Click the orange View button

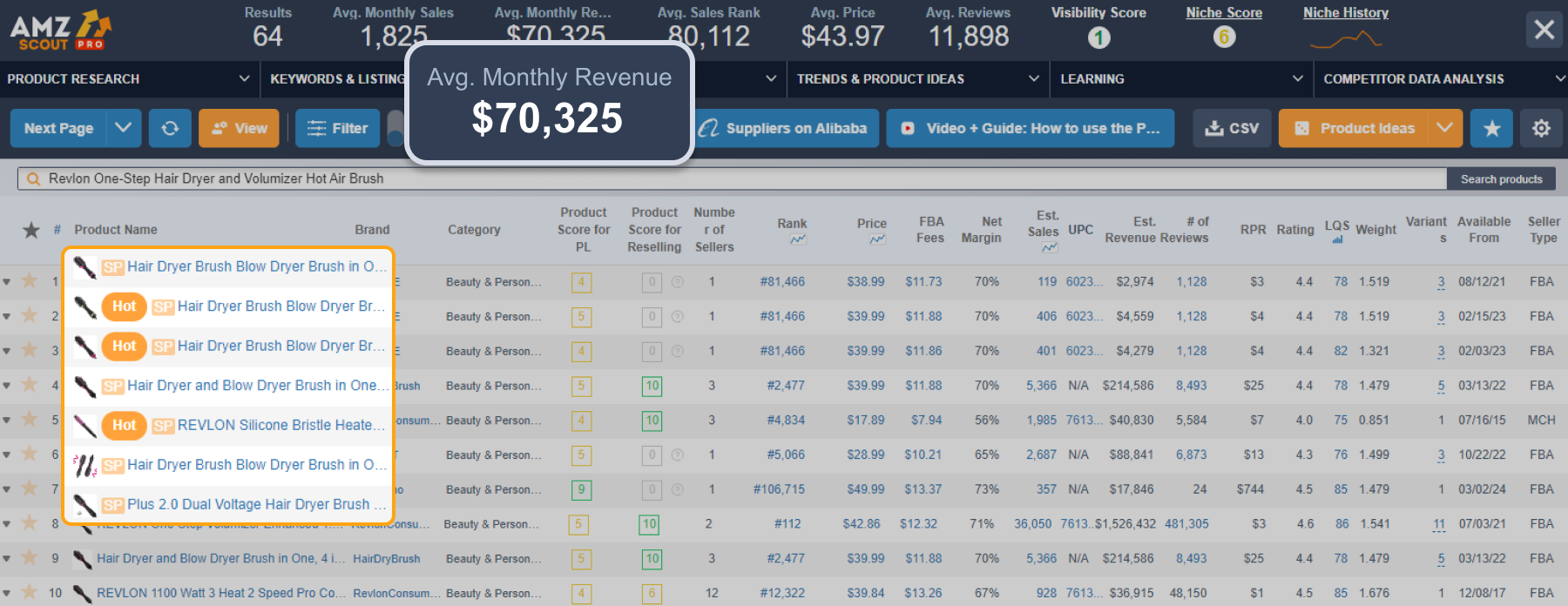239,128
